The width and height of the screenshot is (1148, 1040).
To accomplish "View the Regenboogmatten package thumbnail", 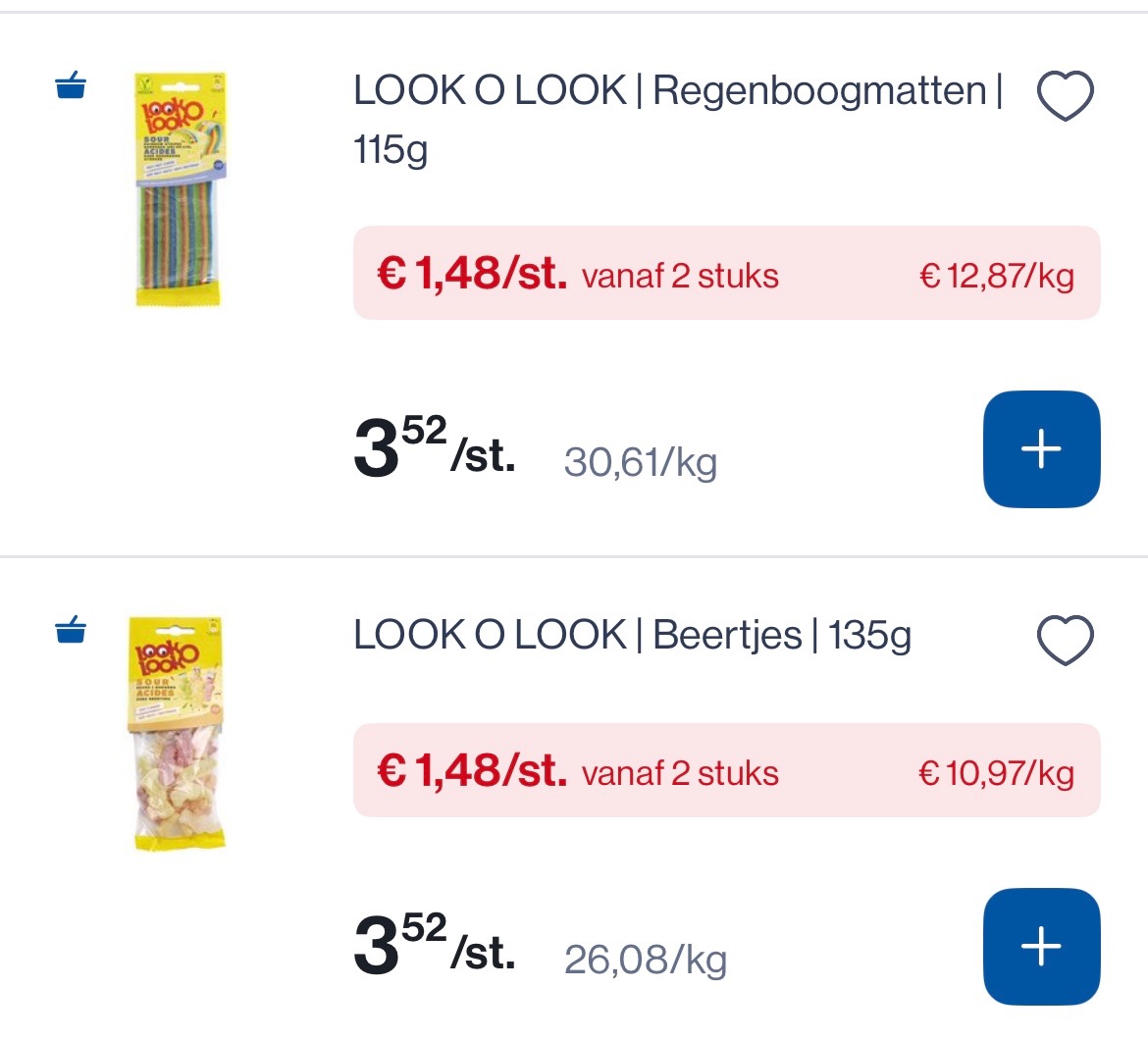I will (178, 192).
